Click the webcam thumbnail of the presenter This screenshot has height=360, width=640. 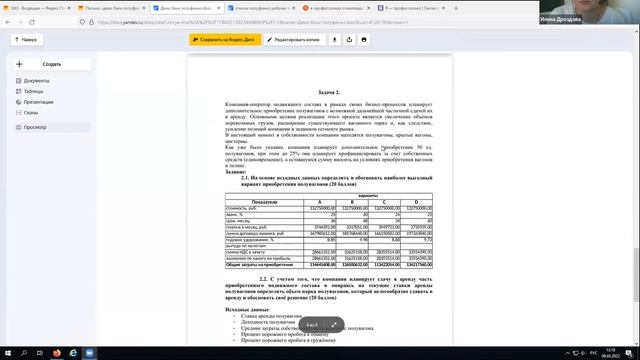[589, 12]
